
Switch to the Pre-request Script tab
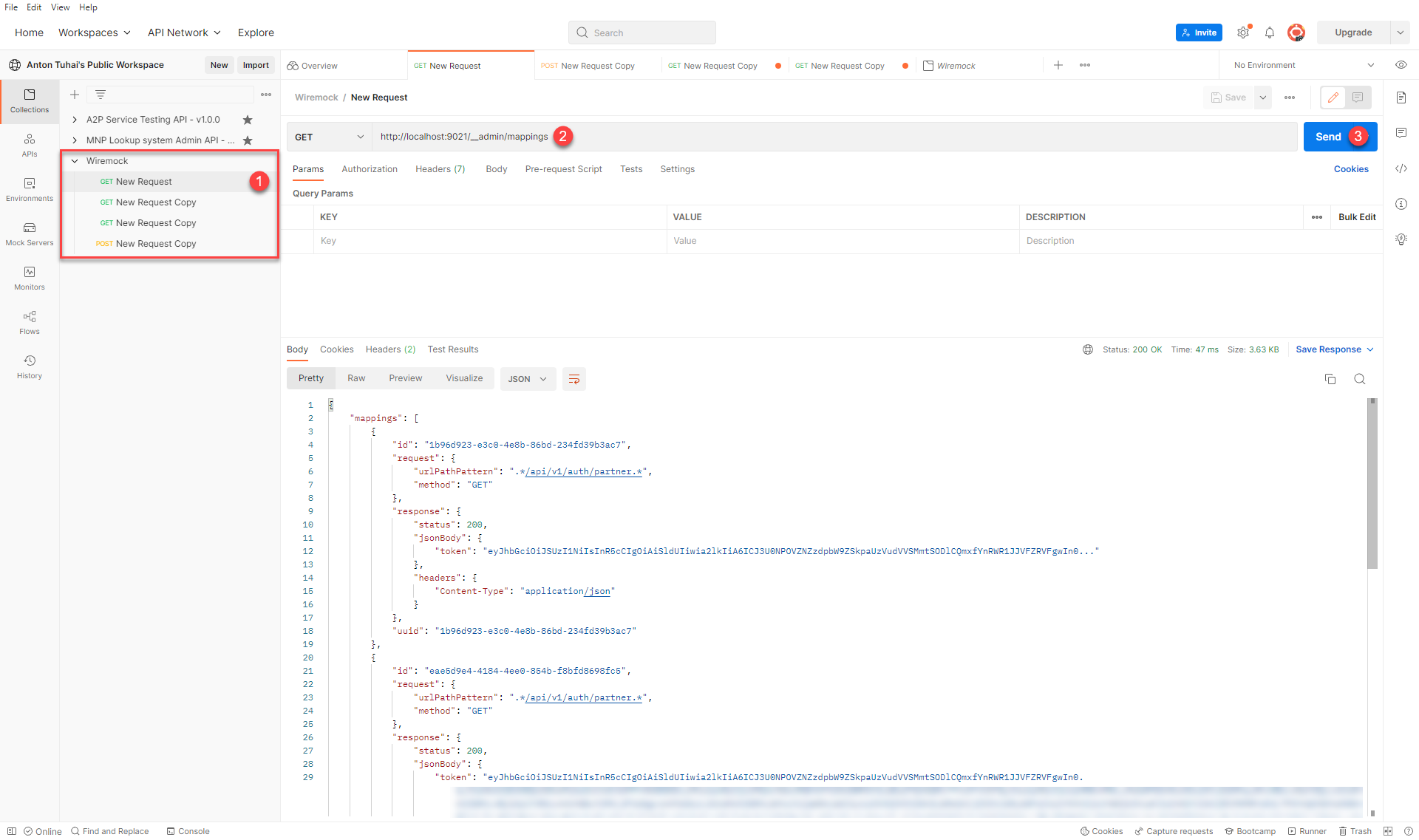point(564,169)
